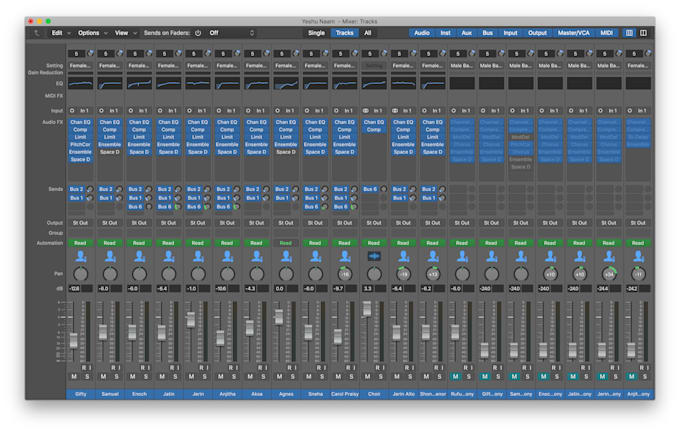Open the Options dropdown menu
The height and width of the screenshot is (433, 680).
pos(92,33)
